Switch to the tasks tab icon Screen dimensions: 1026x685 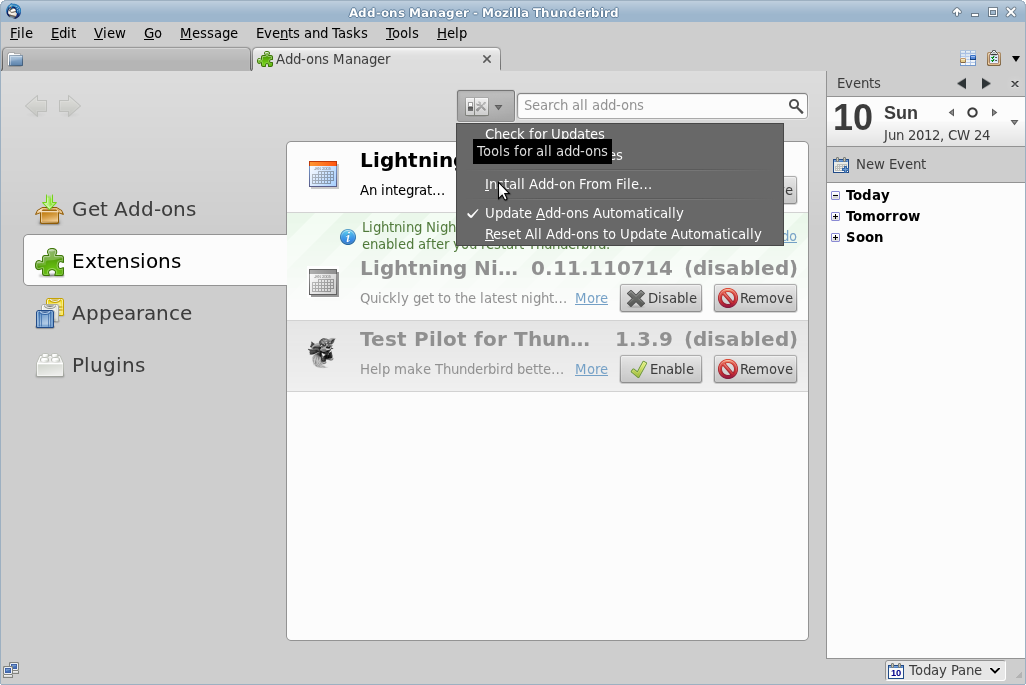(x=994, y=58)
